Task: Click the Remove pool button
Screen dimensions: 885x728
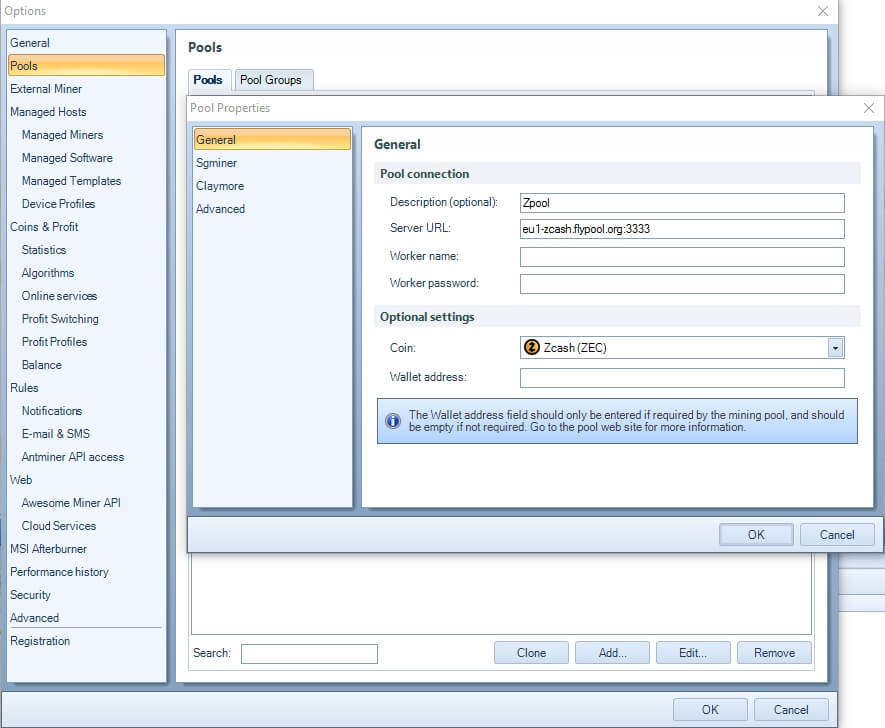Action: point(774,653)
